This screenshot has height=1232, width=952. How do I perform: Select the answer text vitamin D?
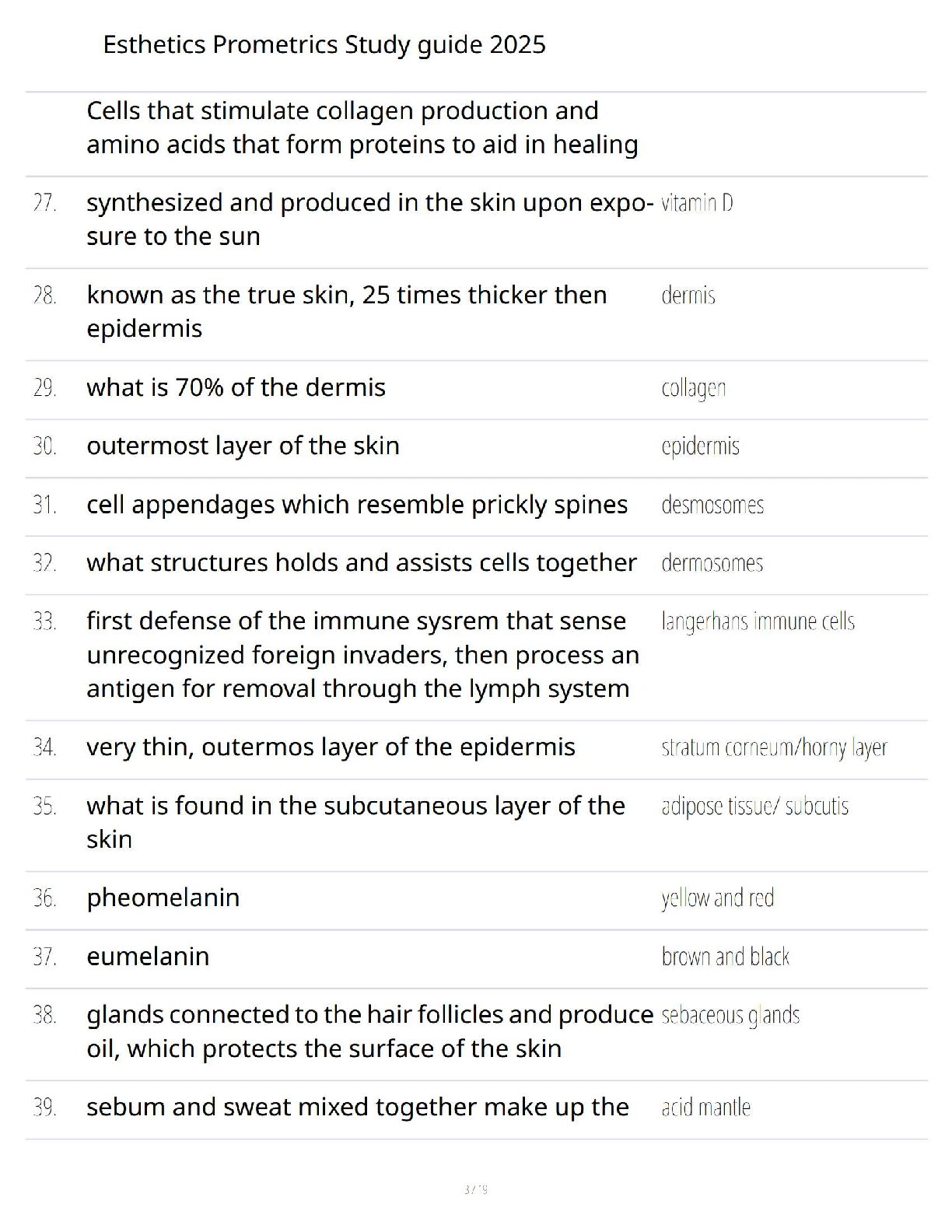click(x=697, y=203)
